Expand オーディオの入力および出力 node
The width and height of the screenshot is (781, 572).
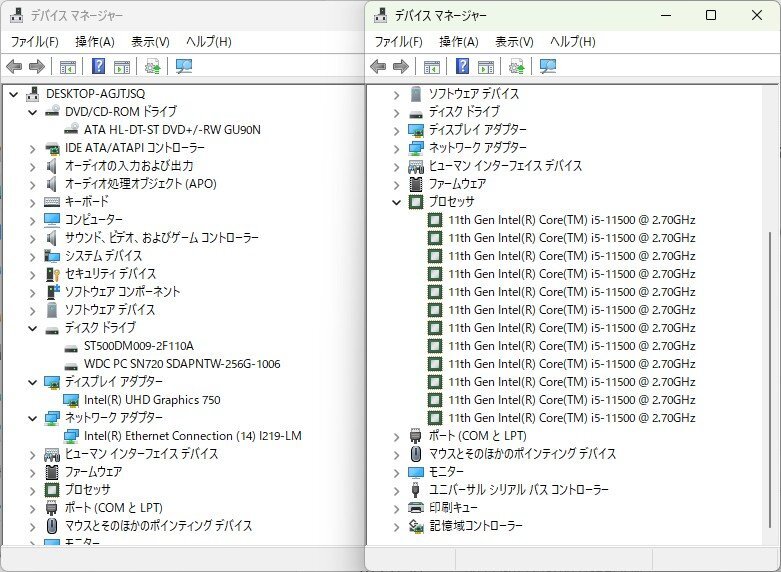pyautogui.click(x=32, y=166)
